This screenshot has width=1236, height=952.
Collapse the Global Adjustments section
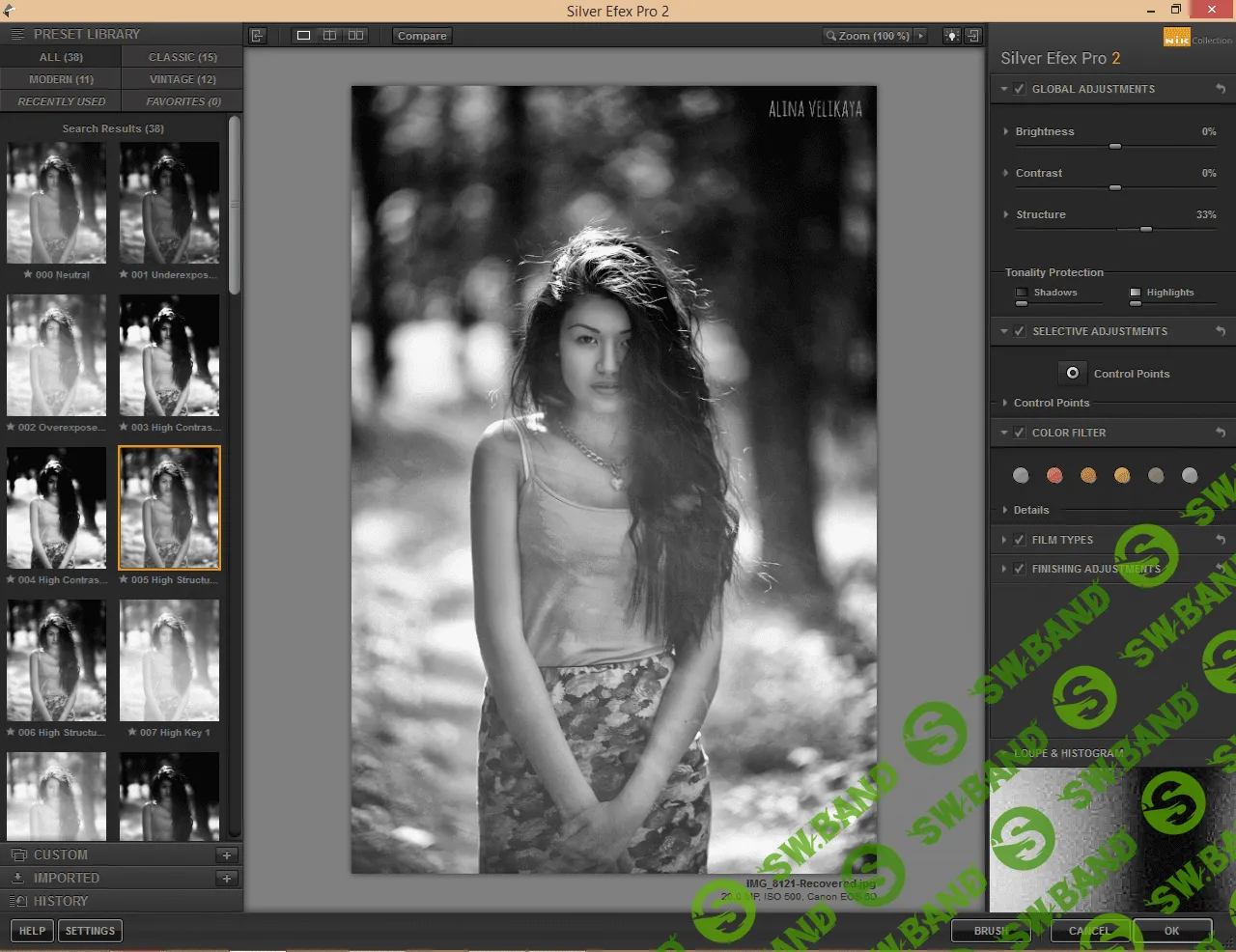[x=1003, y=88]
